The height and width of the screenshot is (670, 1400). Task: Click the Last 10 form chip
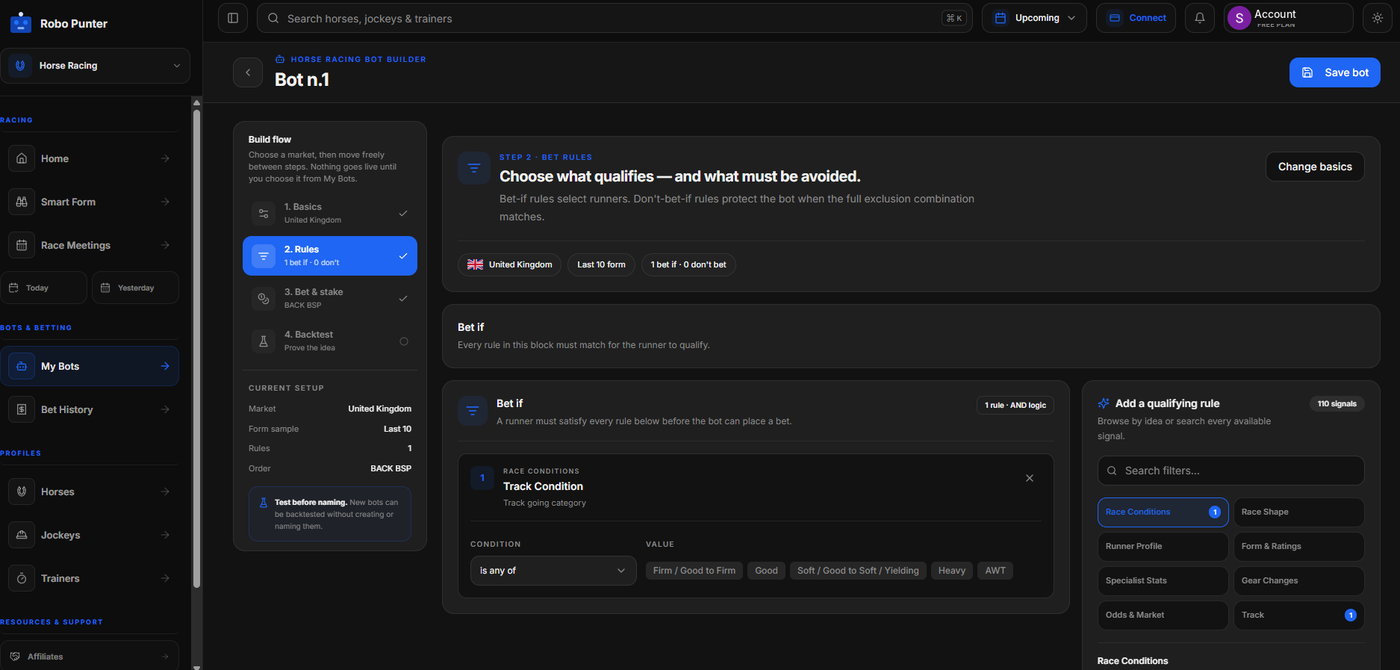tap(601, 265)
